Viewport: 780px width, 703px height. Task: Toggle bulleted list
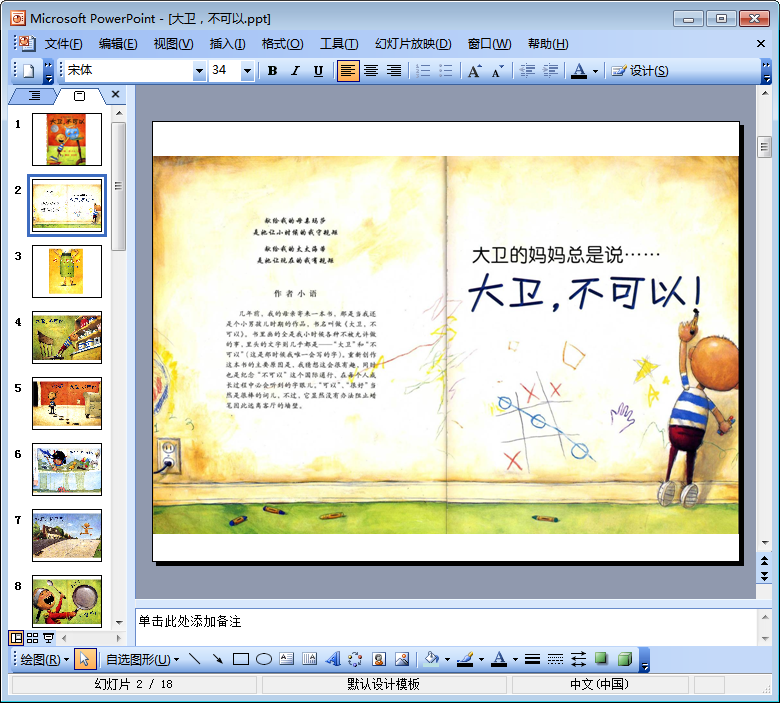pos(446,71)
